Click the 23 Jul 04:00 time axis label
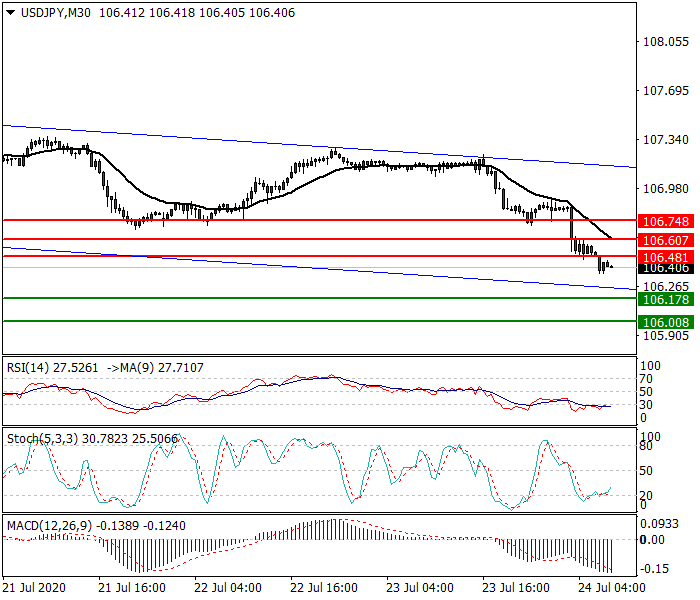 coord(420,588)
